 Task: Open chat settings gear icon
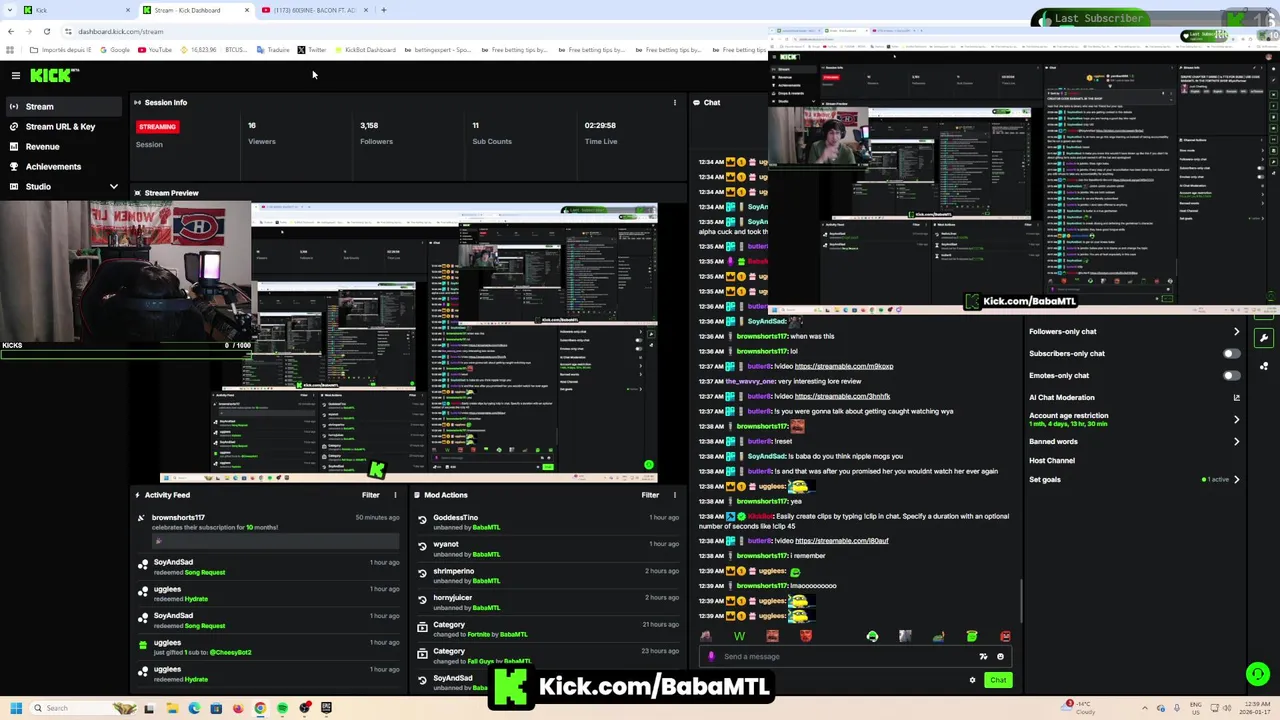point(972,680)
